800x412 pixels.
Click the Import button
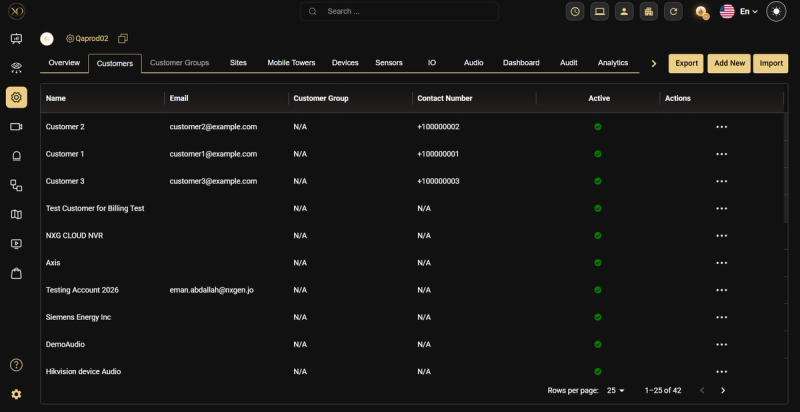[771, 63]
